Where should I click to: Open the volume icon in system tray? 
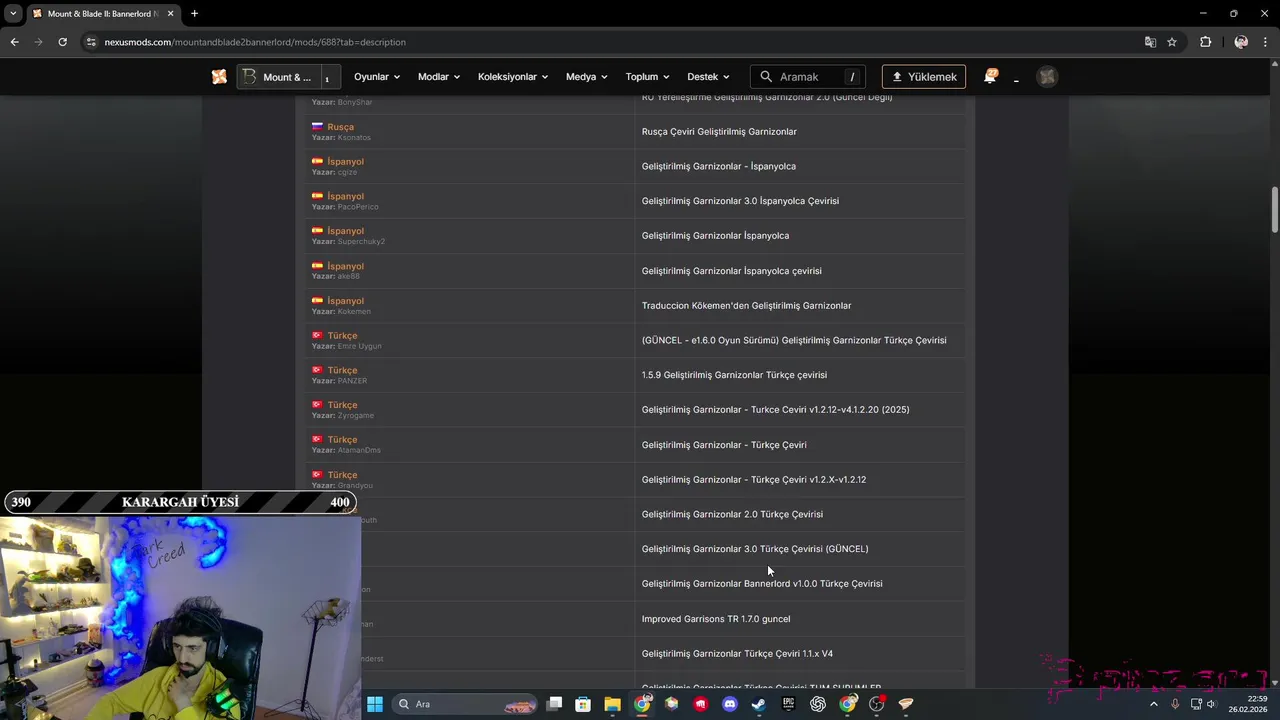pos(1211,704)
